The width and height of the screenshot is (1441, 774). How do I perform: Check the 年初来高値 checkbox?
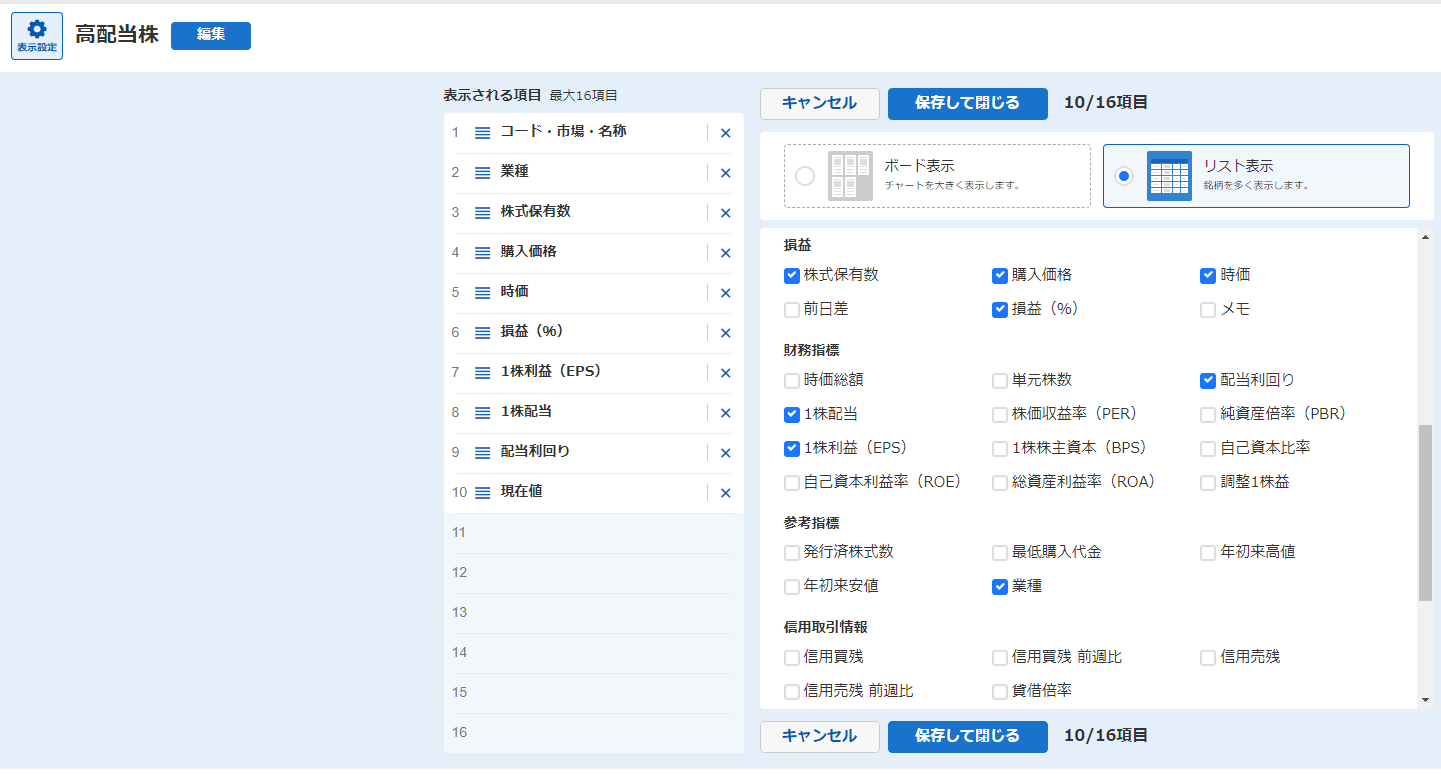pyautogui.click(x=1208, y=553)
